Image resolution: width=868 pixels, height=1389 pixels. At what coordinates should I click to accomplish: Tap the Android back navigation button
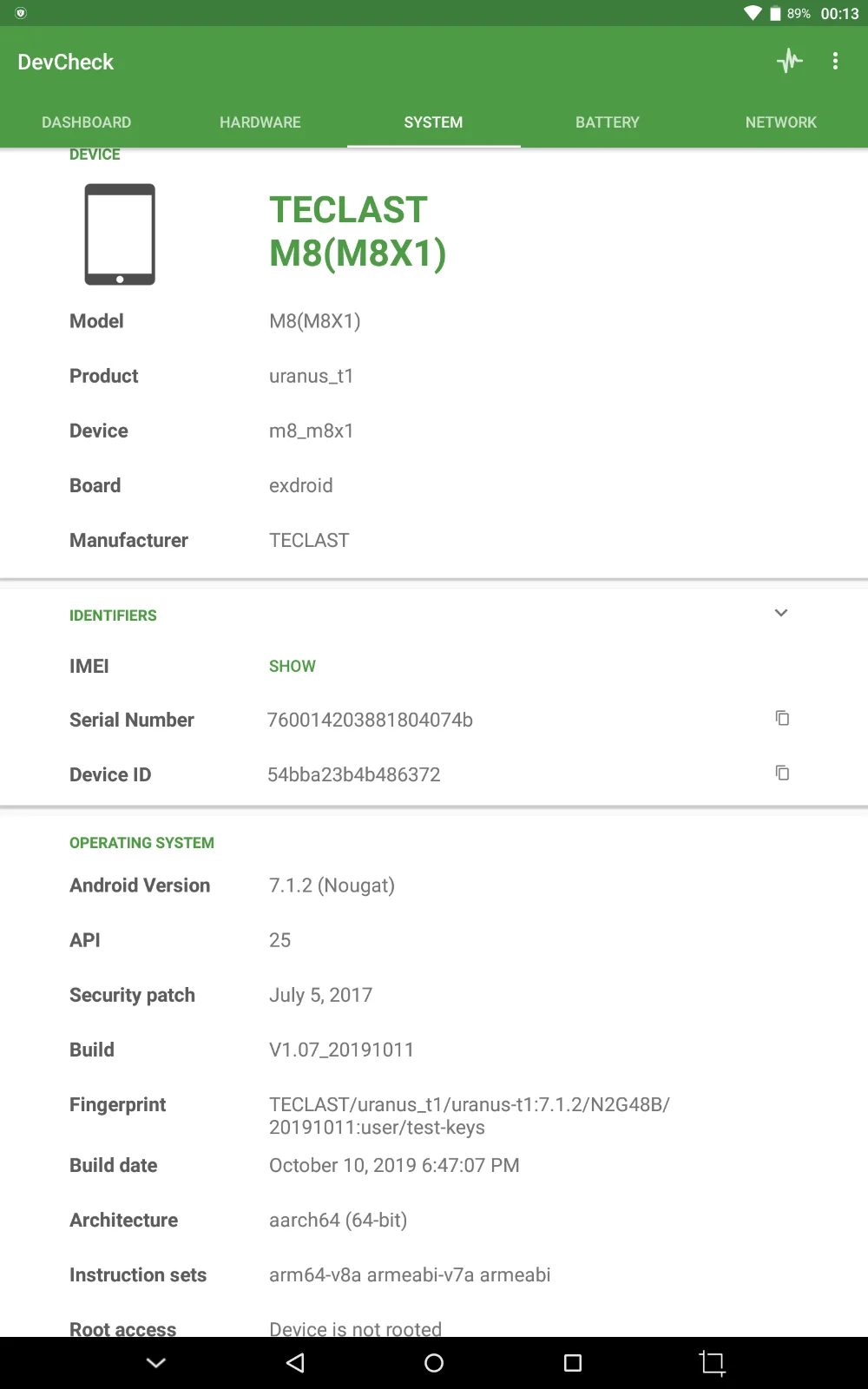coord(295,1363)
